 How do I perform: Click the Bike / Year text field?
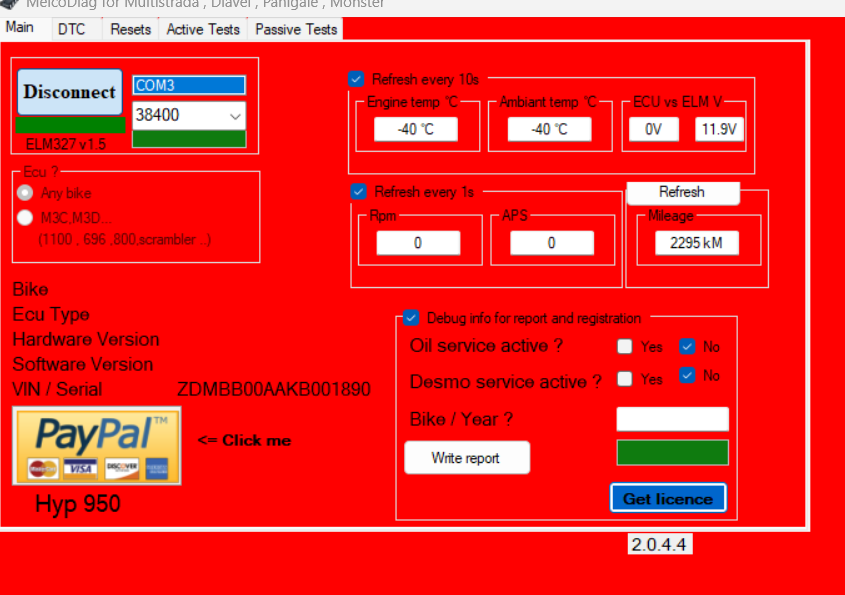(x=672, y=419)
